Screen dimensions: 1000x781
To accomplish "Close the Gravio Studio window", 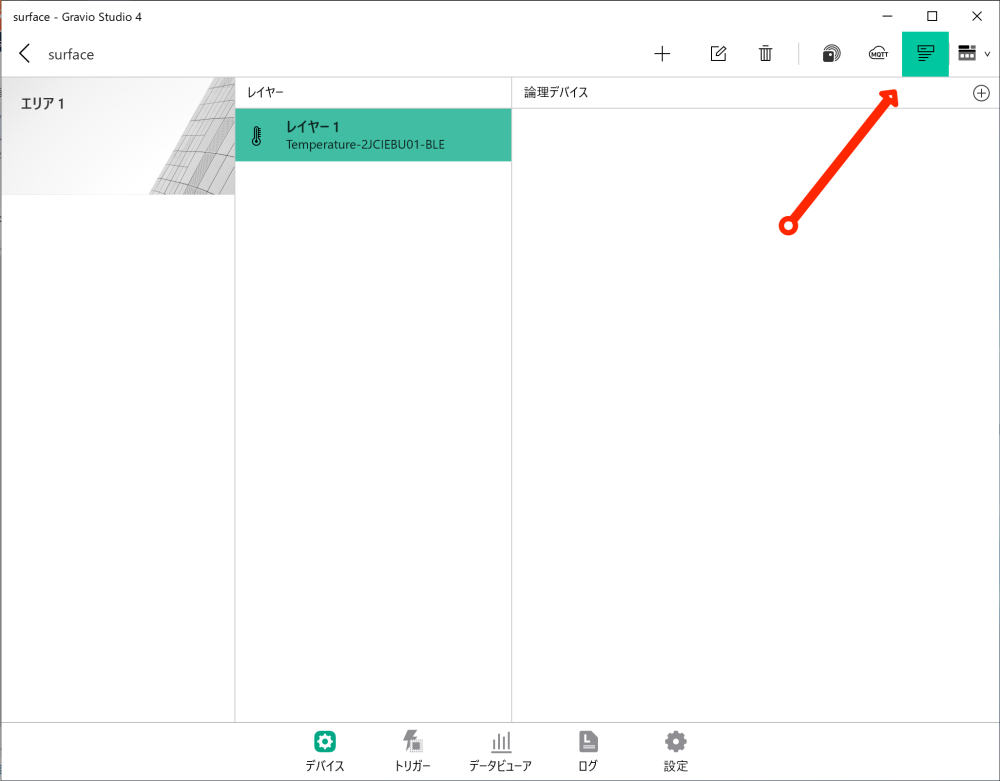I will (x=977, y=16).
